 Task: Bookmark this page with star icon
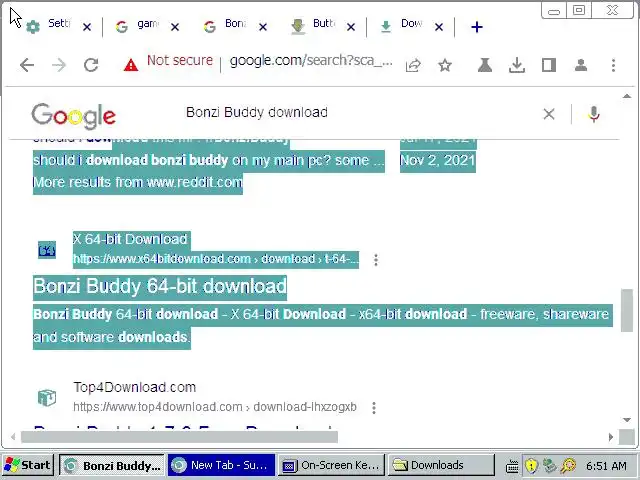pyautogui.click(x=445, y=65)
